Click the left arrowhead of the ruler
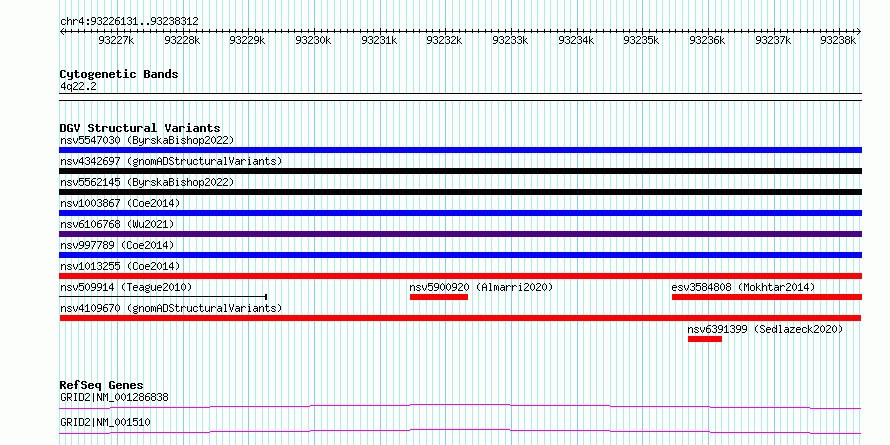This screenshot has height=445, width=890. tap(62, 31)
